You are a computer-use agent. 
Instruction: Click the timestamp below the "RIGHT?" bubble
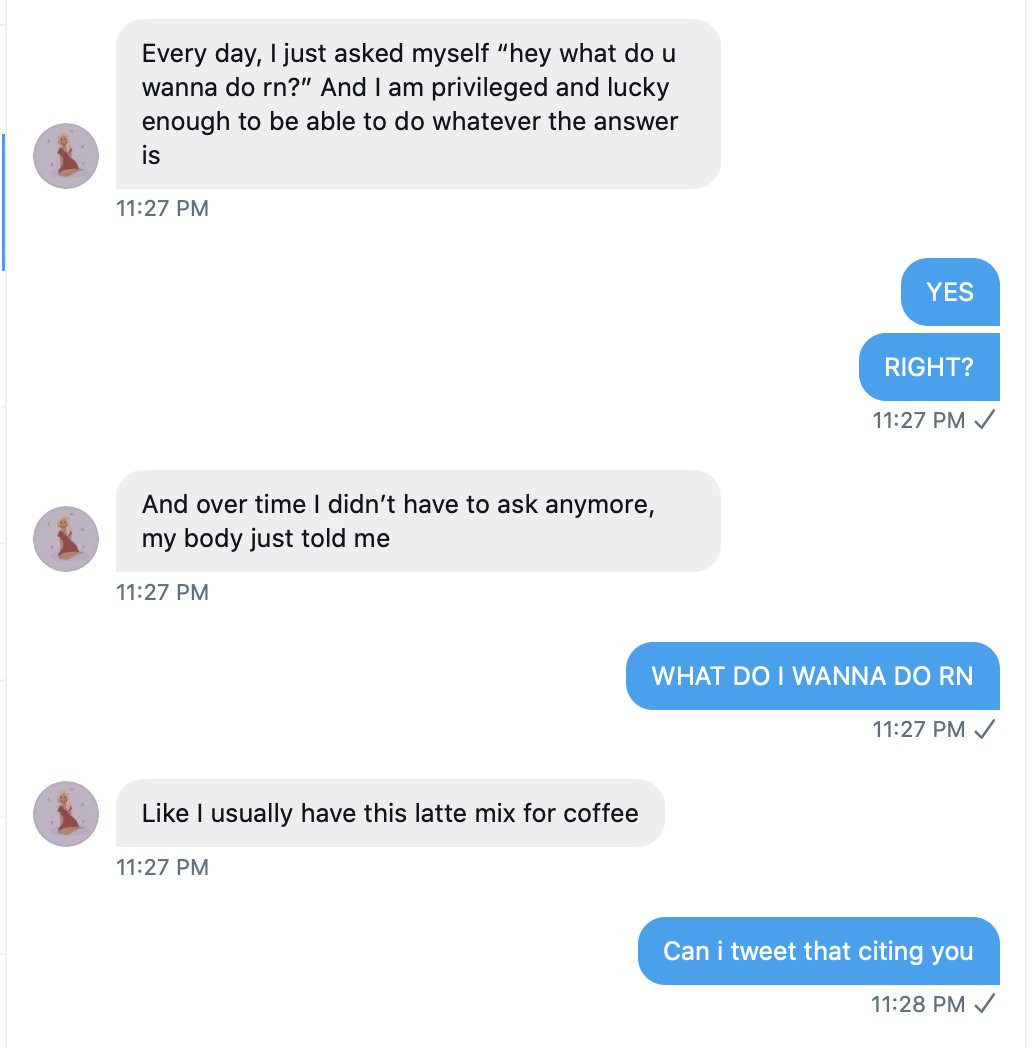pyautogui.click(x=918, y=420)
